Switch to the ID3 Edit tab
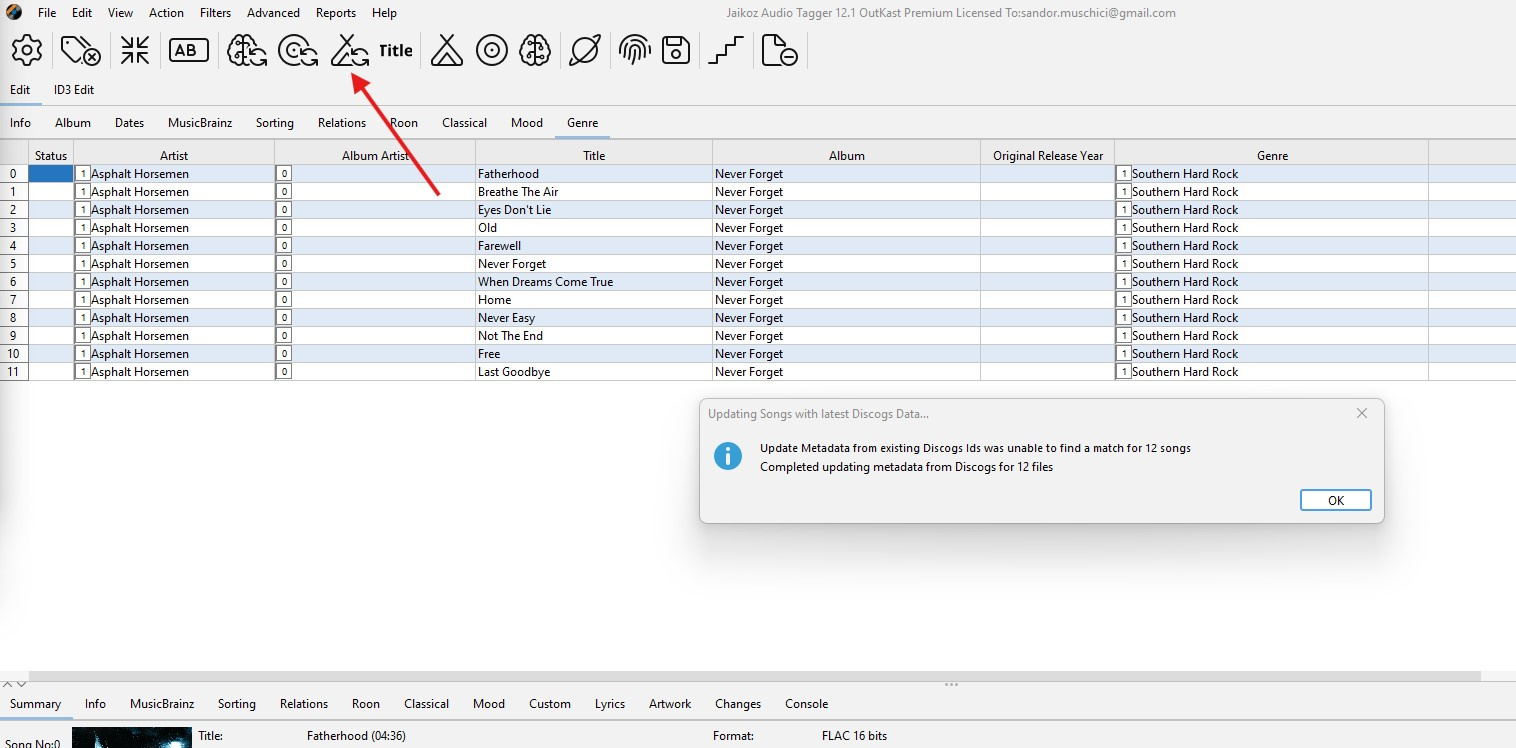The width and height of the screenshot is (1516, 748). (x=74, y=90)
